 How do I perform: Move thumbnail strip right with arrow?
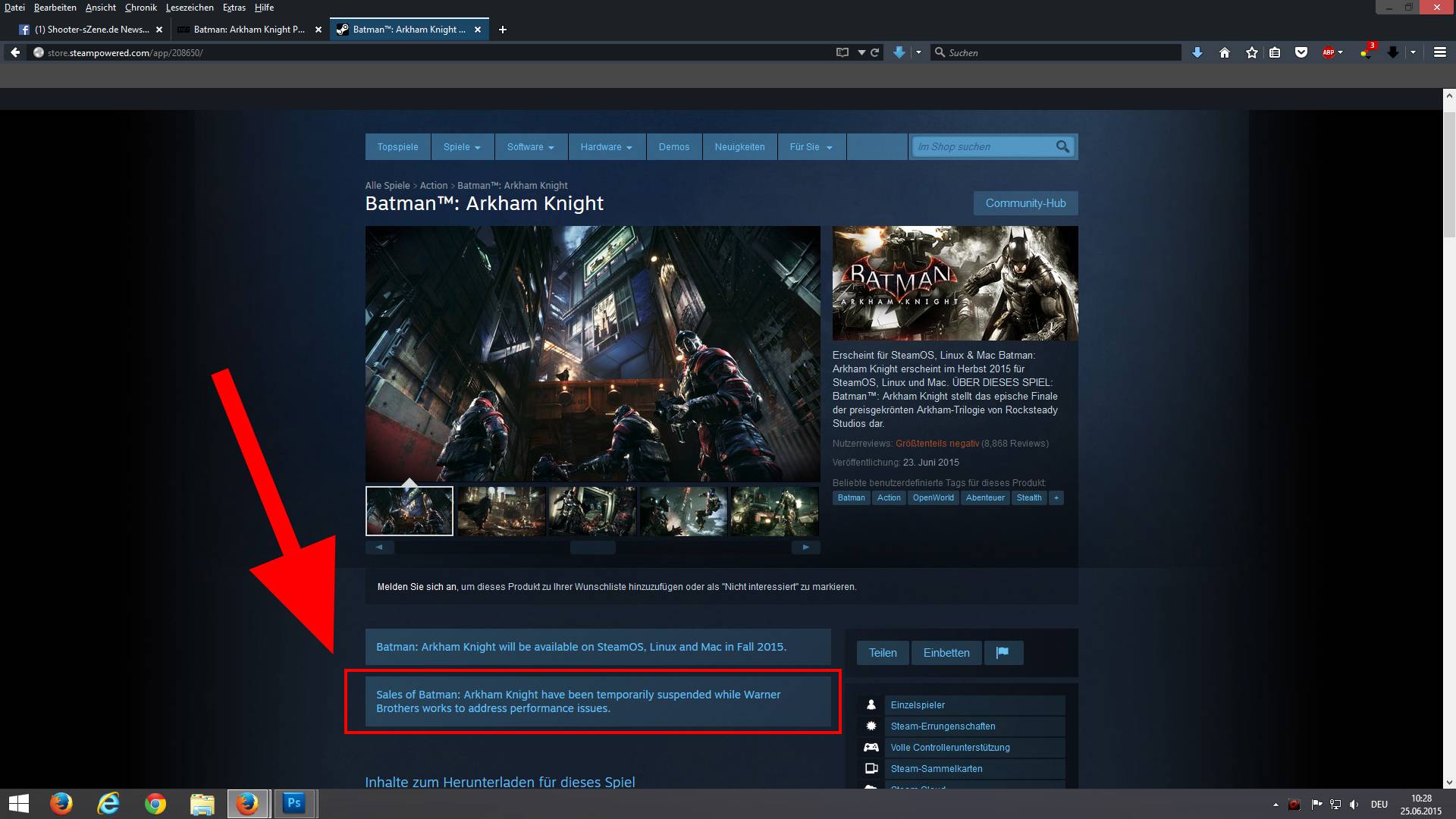(x=806, y=547)
